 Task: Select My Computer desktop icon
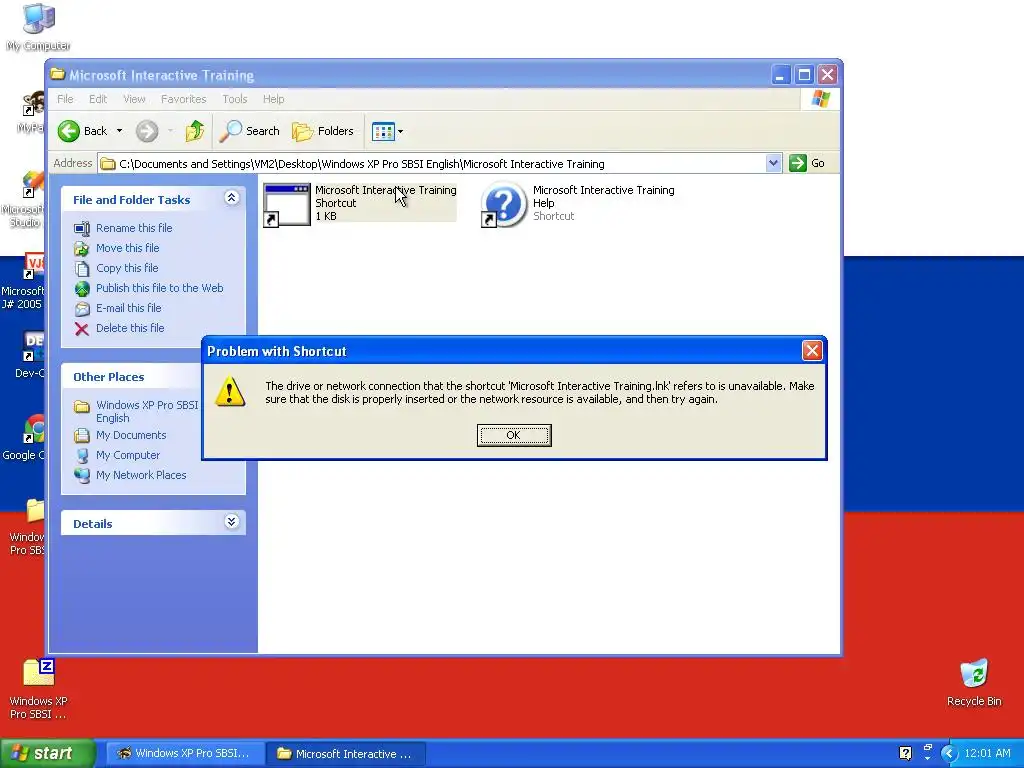[39, 27]
